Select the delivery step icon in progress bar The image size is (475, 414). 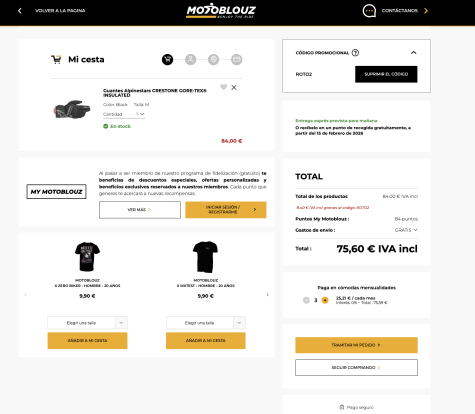[x=214, y=60]
